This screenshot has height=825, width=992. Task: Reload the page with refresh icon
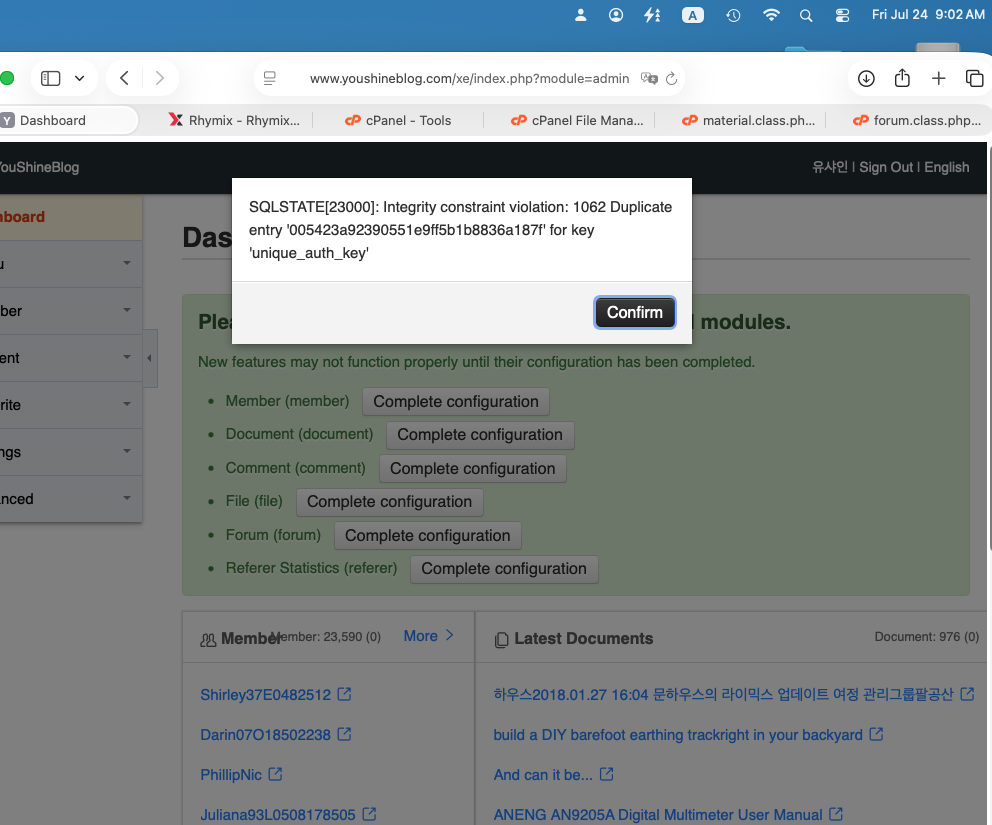click(x=672, y=78)
